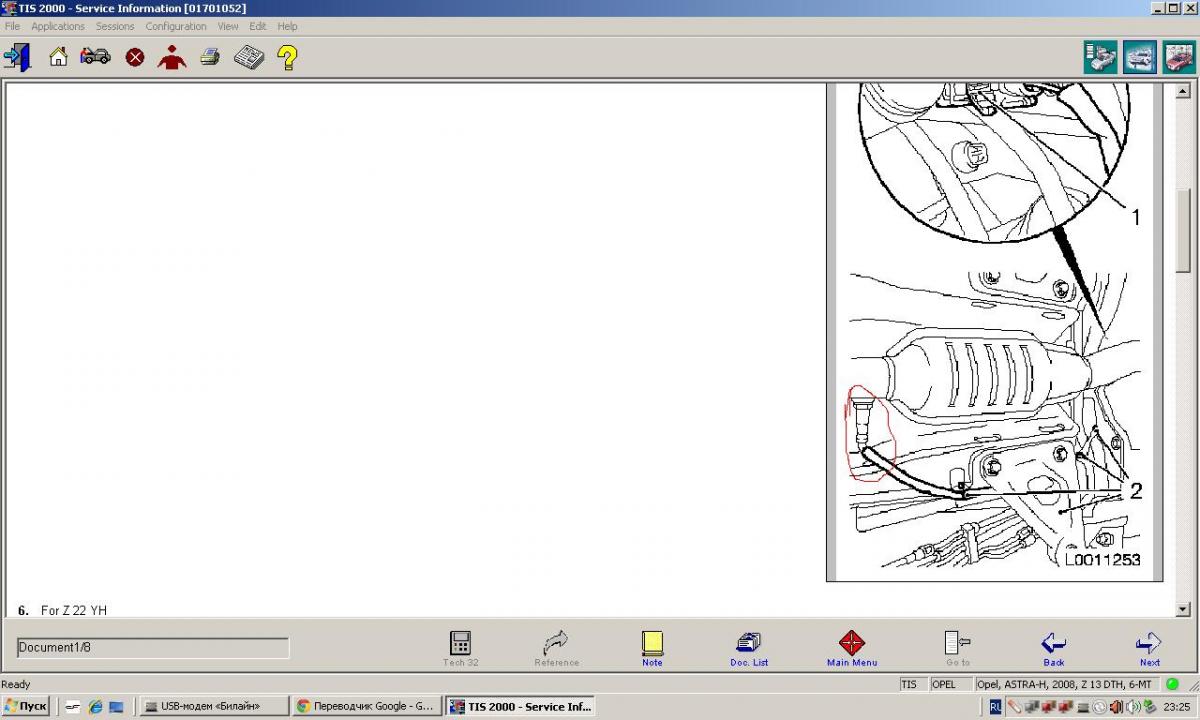Open the Configuration menu
This screenshot has height=720, width=1200.
click(x=176, y=27)
